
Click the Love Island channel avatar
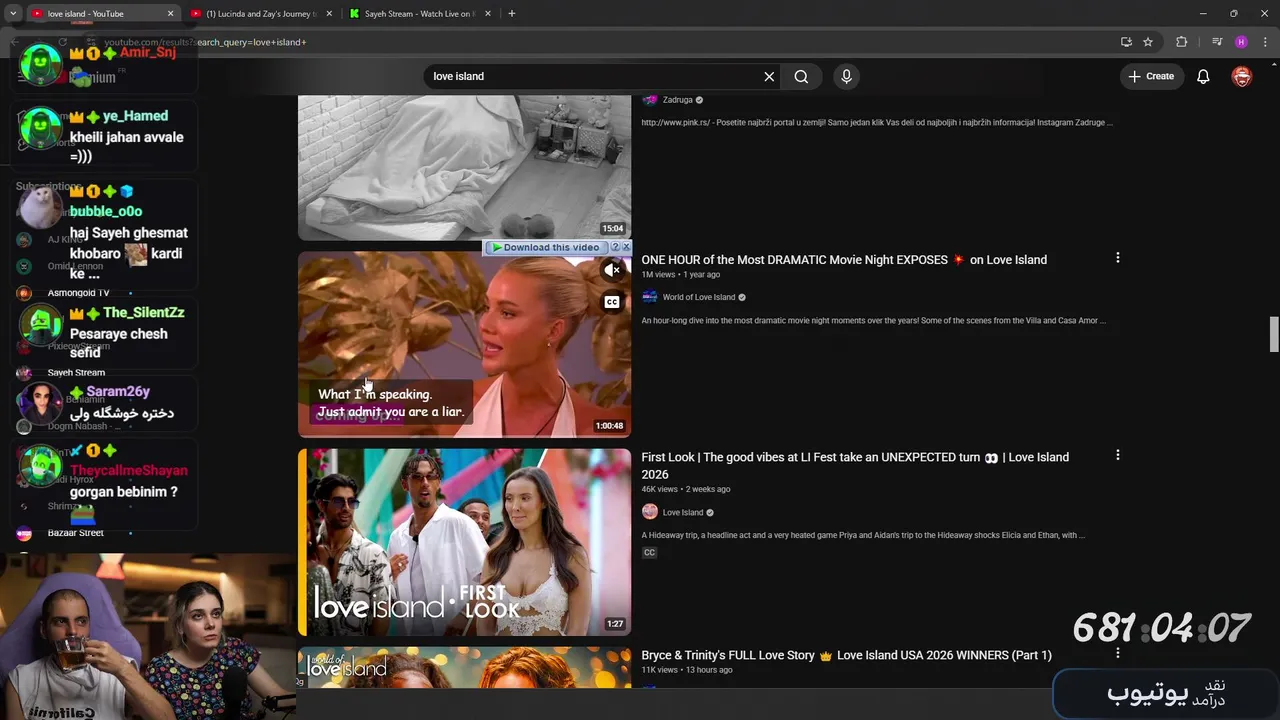coord(650,512)
